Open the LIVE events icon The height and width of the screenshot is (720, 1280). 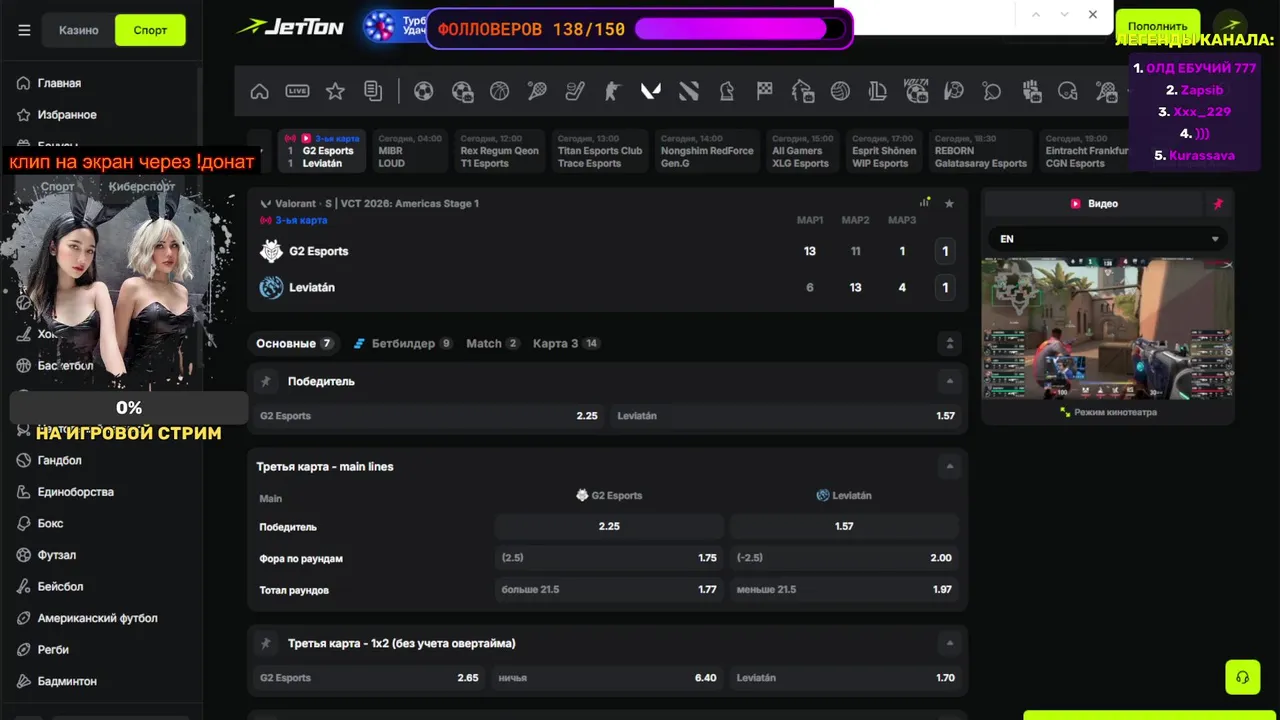coord(297,91)
